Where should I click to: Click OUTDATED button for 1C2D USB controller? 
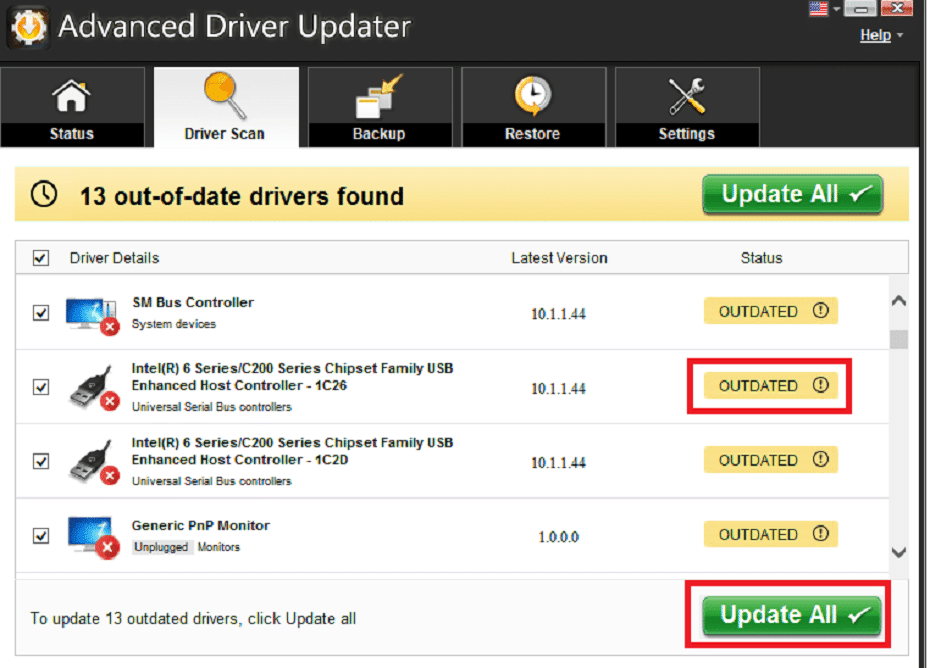coord(770,460)
